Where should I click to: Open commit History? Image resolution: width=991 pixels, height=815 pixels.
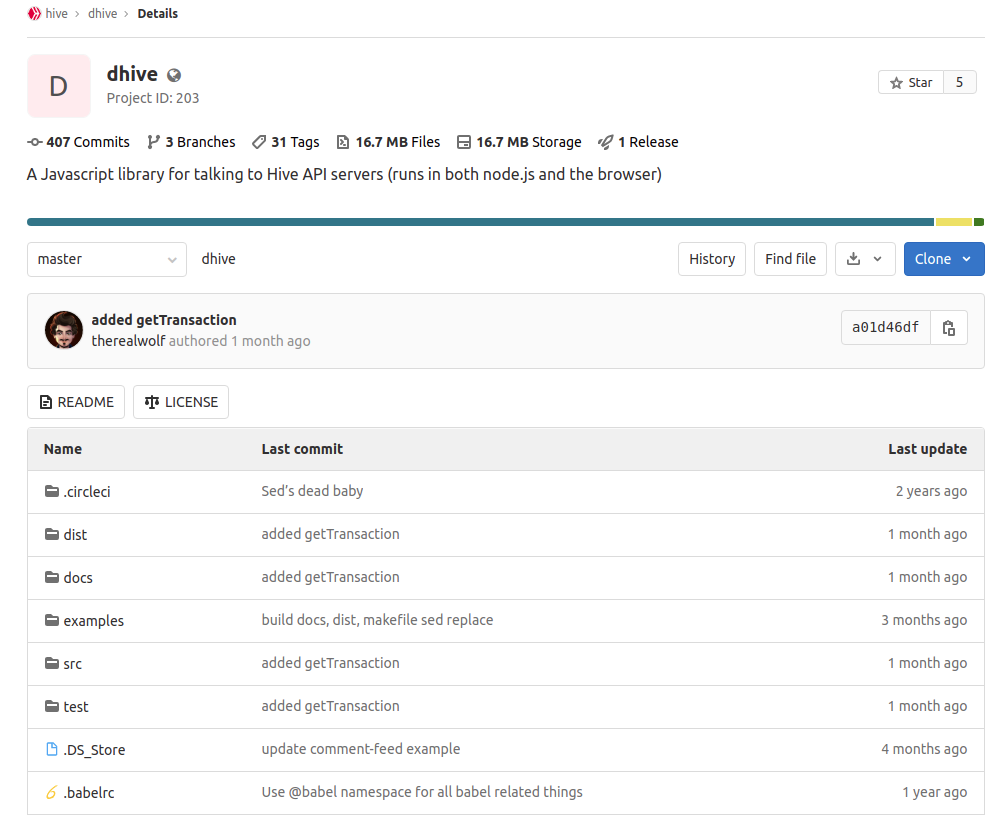click(x=712, y=259)
